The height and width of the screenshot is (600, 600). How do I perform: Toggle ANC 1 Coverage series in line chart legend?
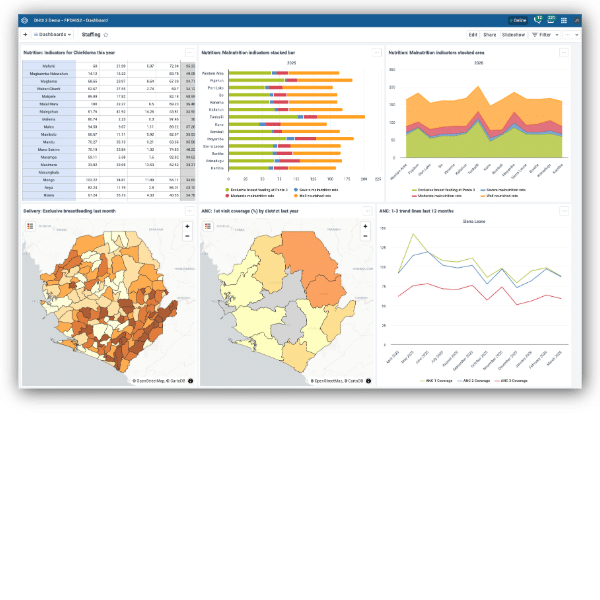pos(427,382)
